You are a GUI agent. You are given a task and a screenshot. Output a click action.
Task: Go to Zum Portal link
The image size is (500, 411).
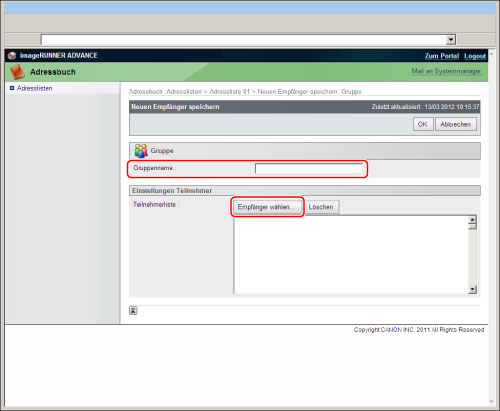(442, 56)
